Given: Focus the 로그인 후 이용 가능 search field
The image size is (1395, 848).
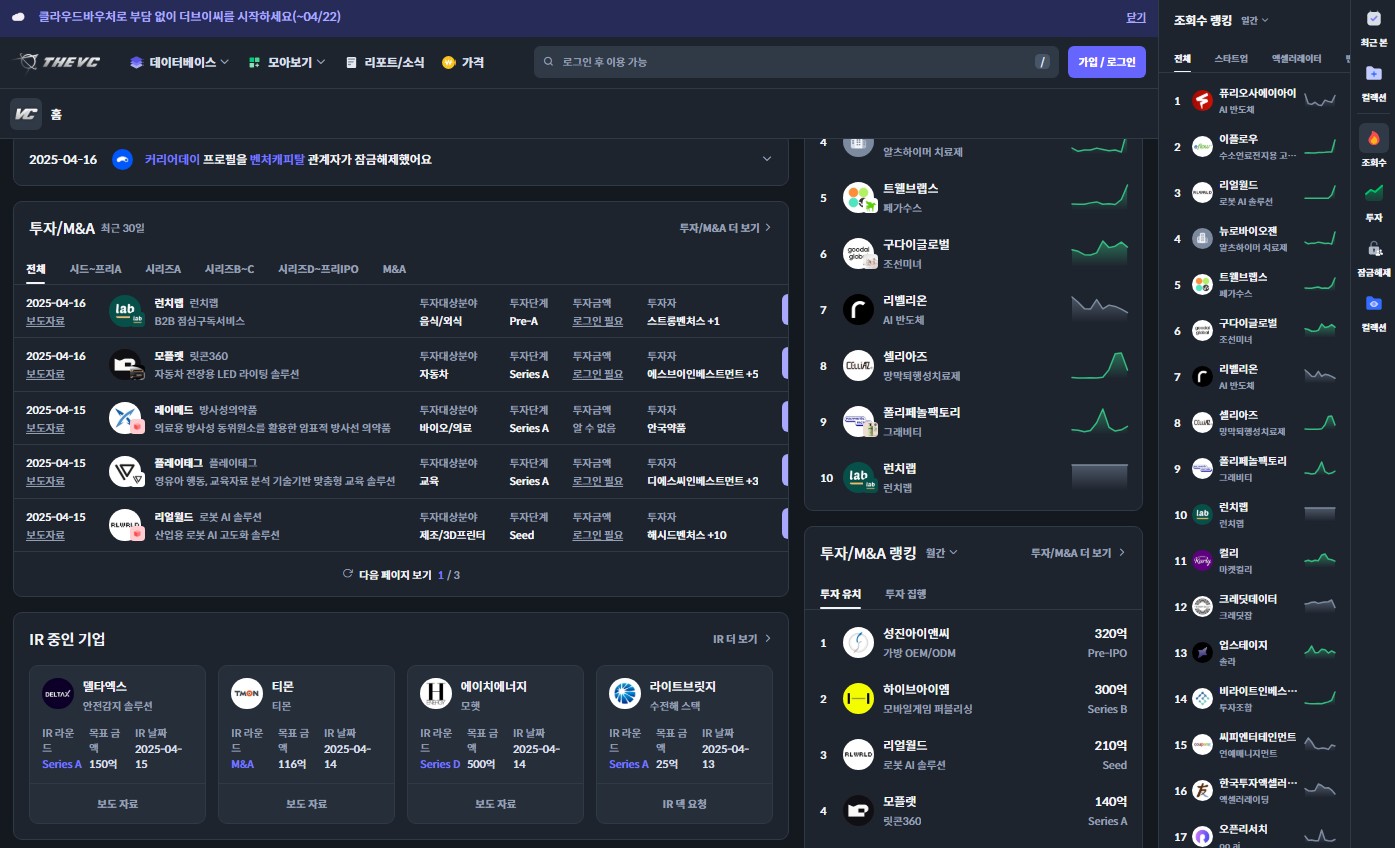Looking at the screenshot, I should point(795,62).
